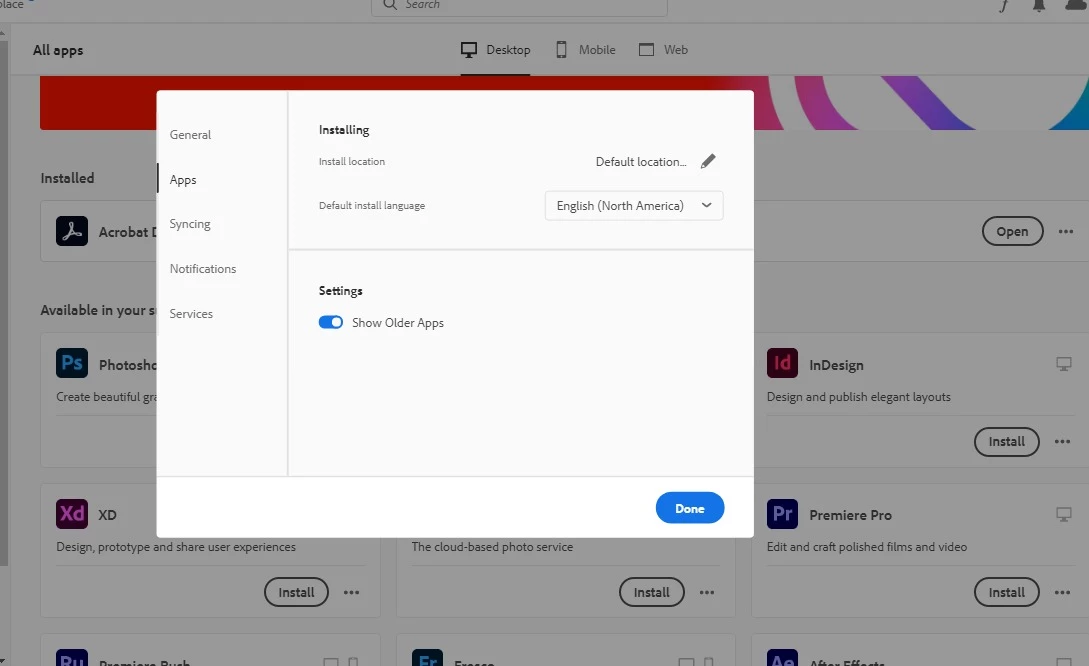Install Premiere Pro
Viewport: 1089px width, 666px height.
click(1006, 592)
